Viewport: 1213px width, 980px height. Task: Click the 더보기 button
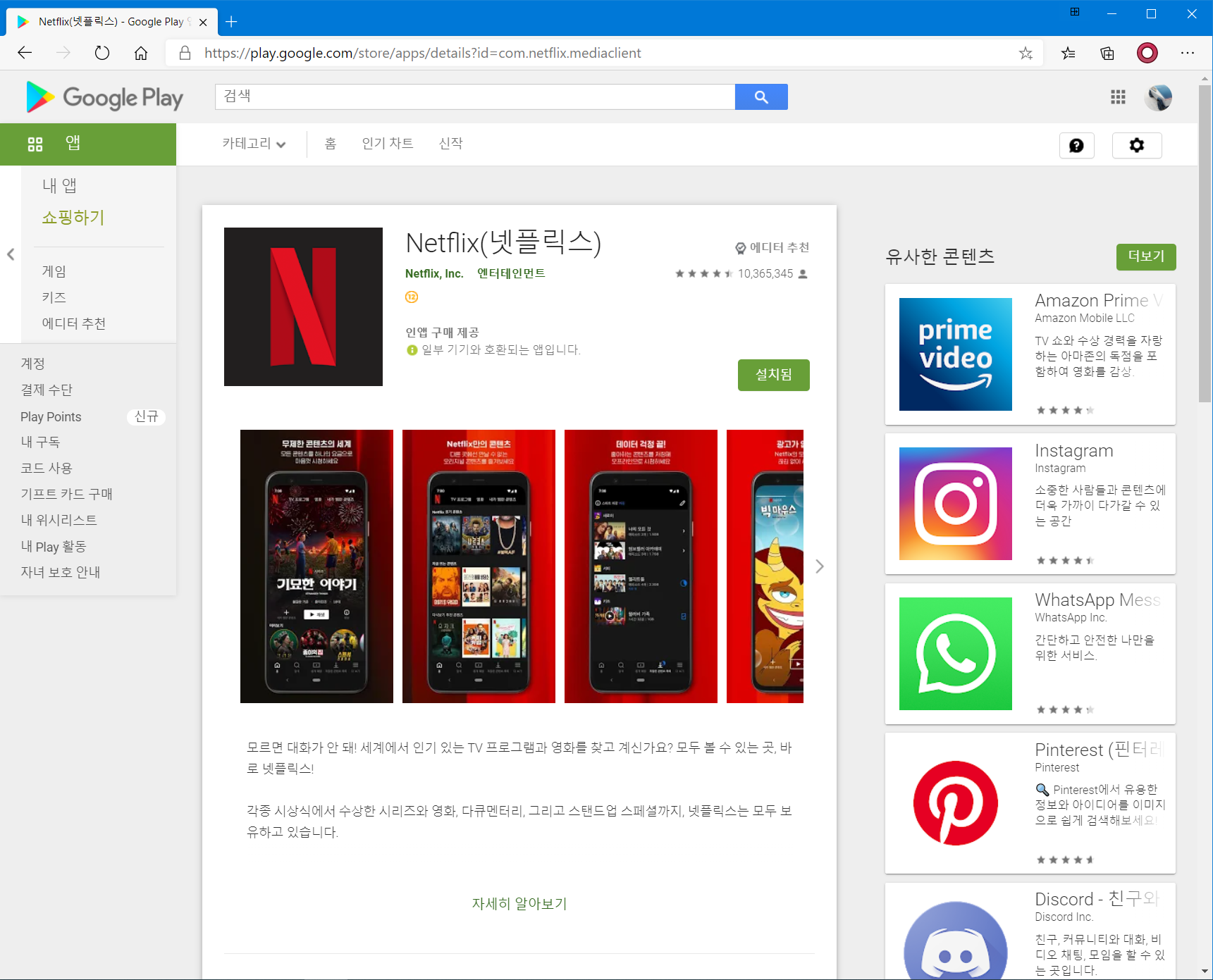tap(1146, 256)
